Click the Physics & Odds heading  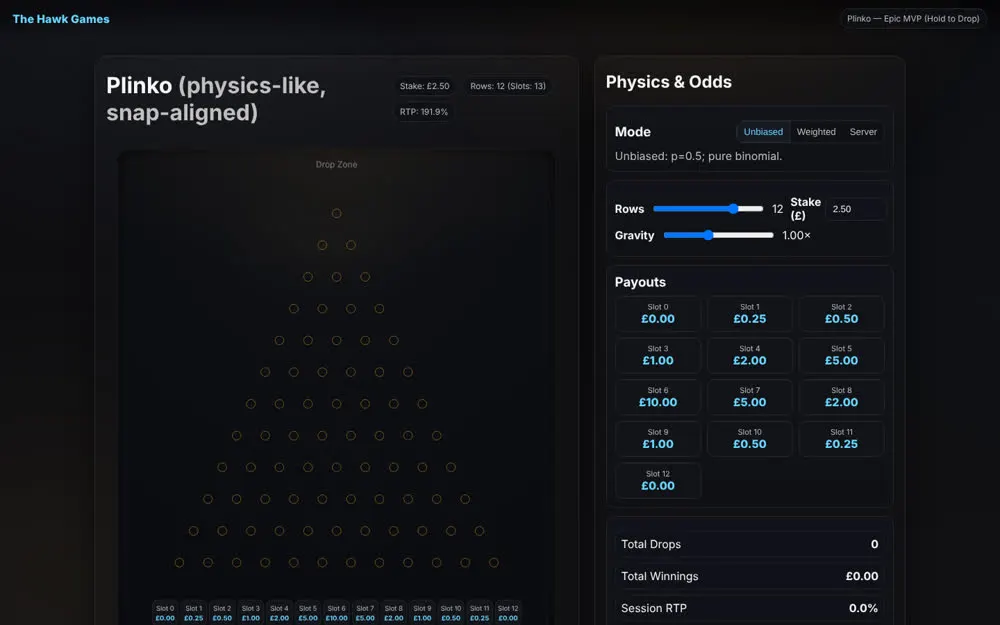[x=668, y=82]
